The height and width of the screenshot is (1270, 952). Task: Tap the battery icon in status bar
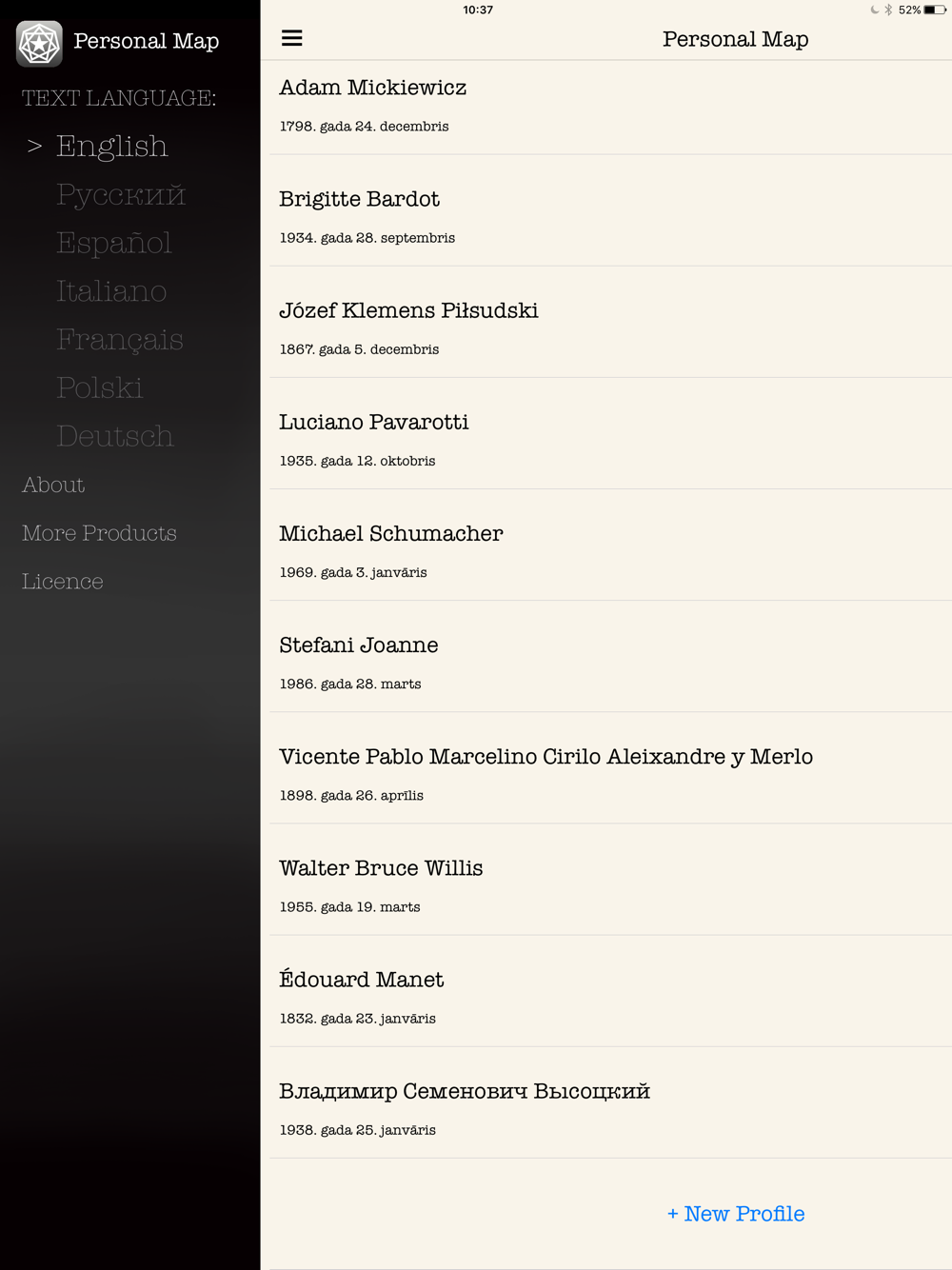(934, 10)
